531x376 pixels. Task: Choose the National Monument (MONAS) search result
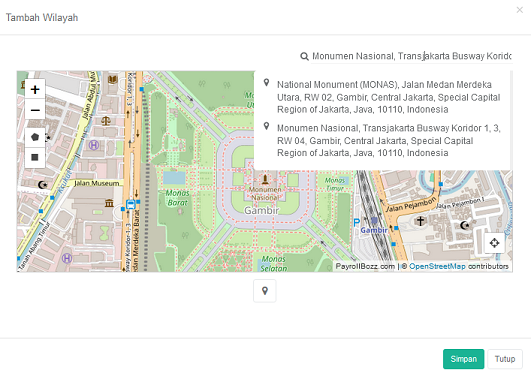(383, 97)
